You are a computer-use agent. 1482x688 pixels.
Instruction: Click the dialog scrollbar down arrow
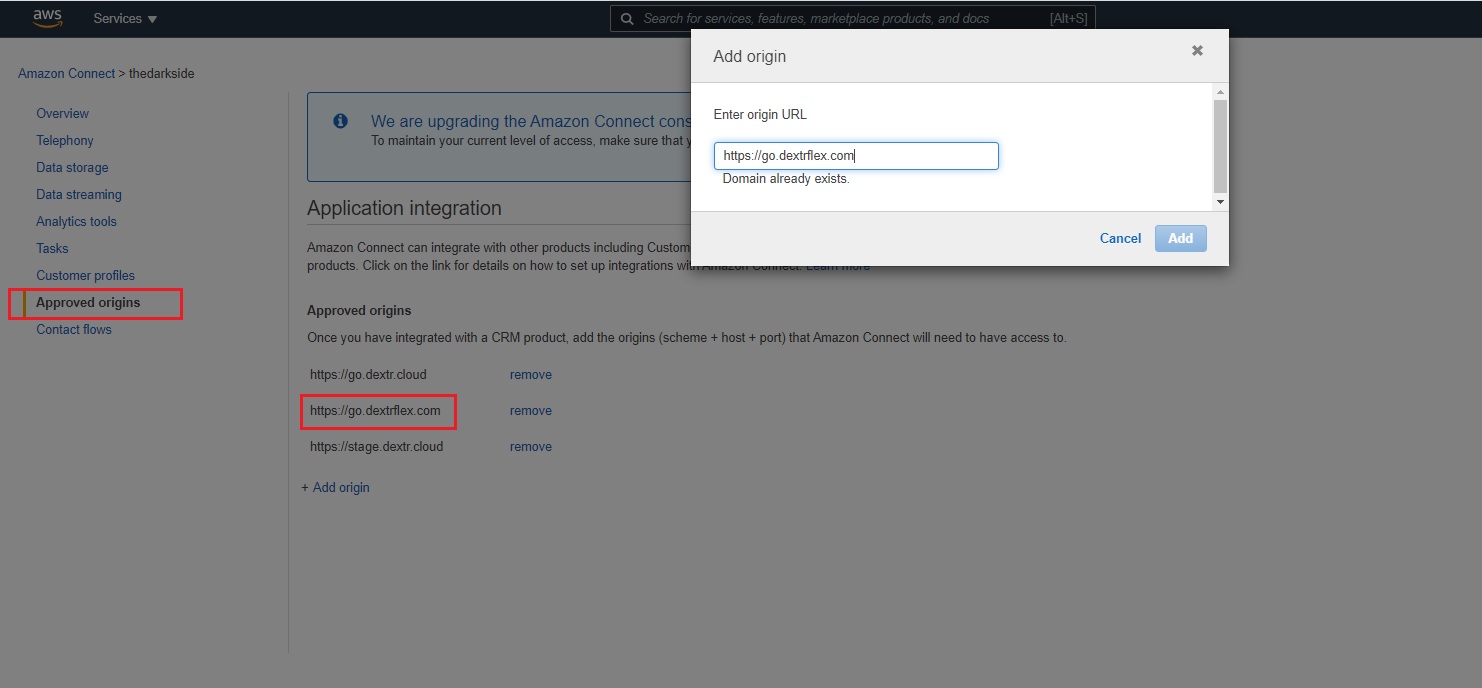click(x=1220, y=202)
